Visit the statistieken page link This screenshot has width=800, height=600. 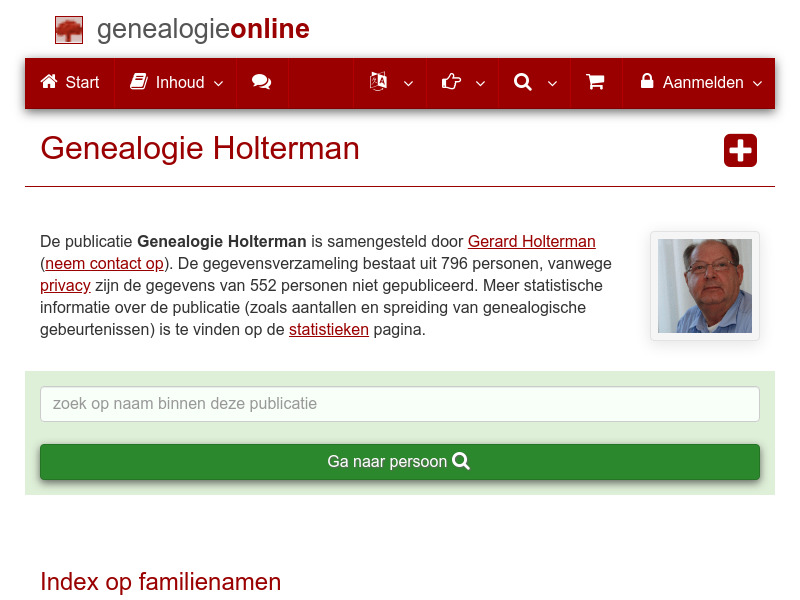pos(328,329)
